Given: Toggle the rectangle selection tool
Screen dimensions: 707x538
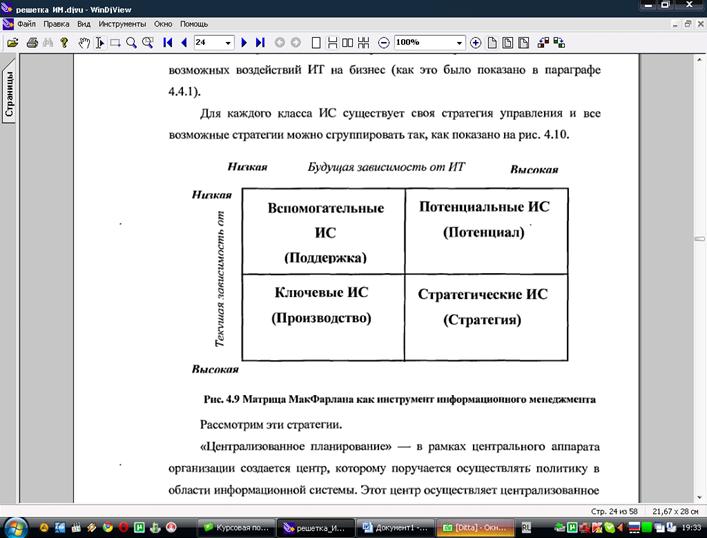Looking at the screenshot, I should click(x=116, y=43).
